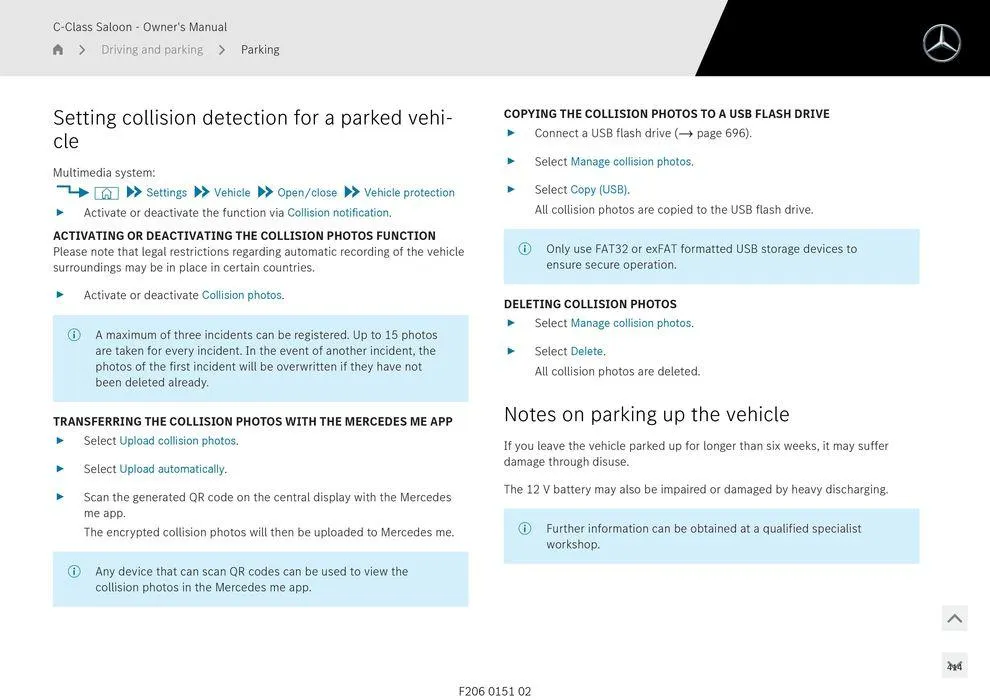Click the info icon beside the QR codes note
The image size is (990, 700).
[74, 572]
